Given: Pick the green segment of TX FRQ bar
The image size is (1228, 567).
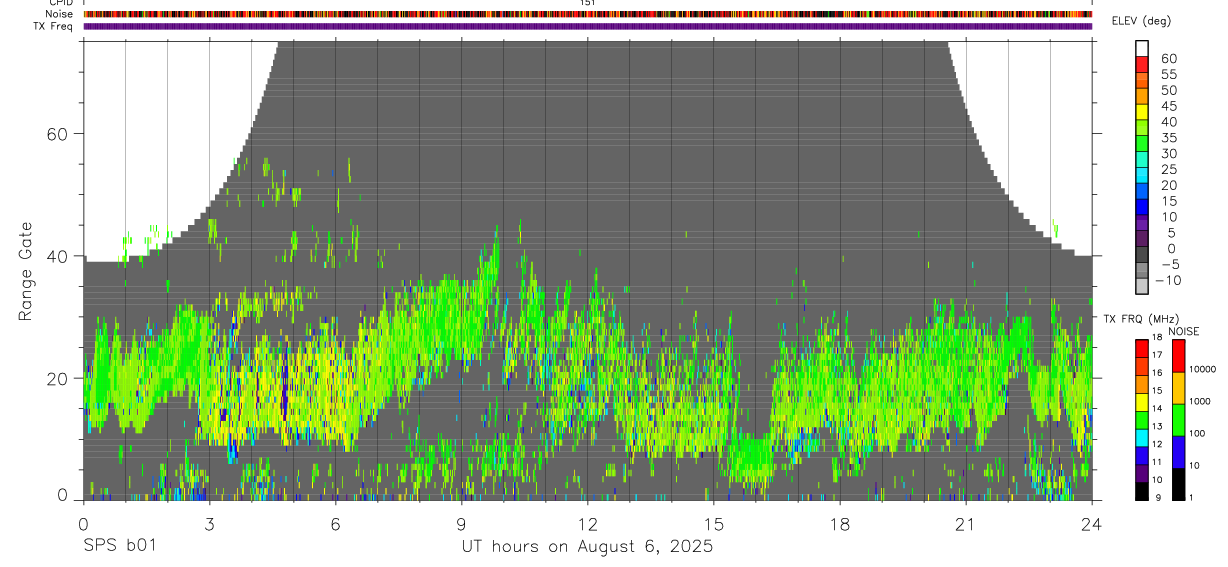Looking at the screenshot, I should coord(1141,420).
